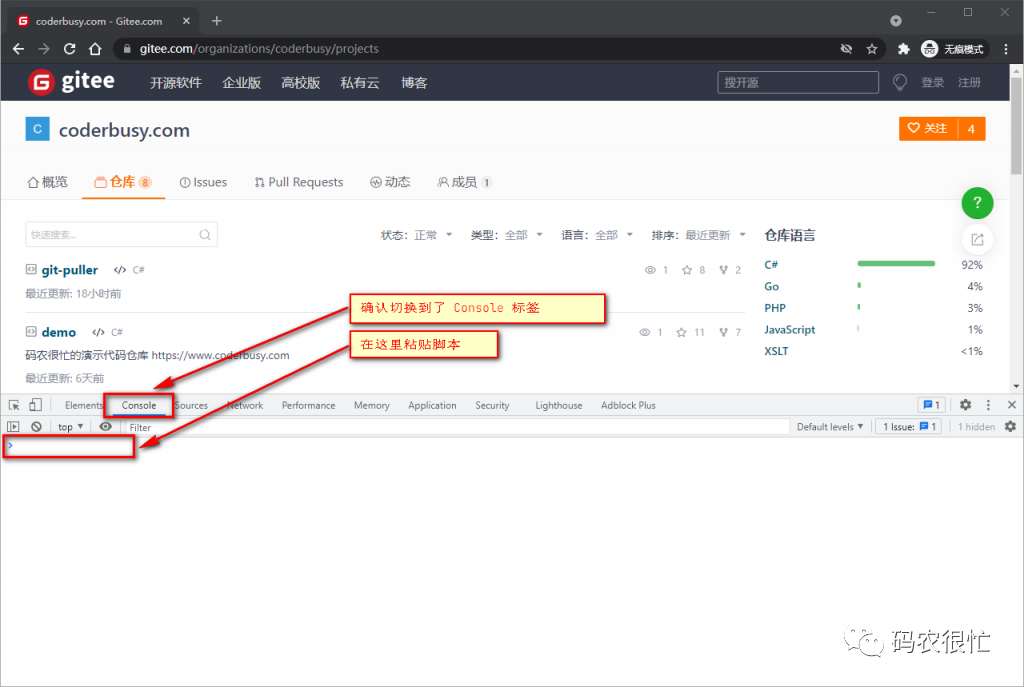Click the page vertical scrollbar thumb

[1016, 124]
